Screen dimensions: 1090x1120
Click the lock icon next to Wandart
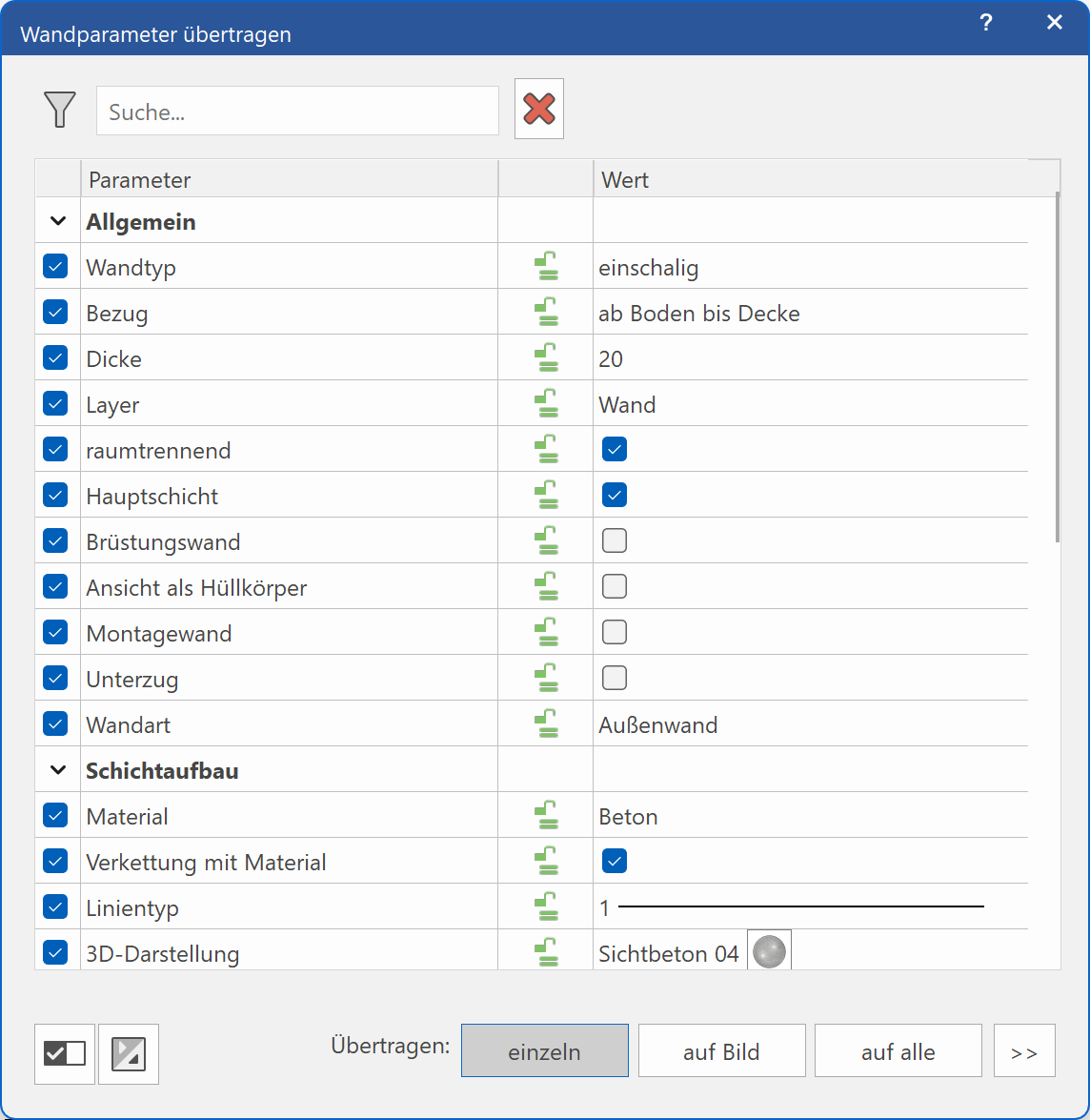tap(545, 724)
